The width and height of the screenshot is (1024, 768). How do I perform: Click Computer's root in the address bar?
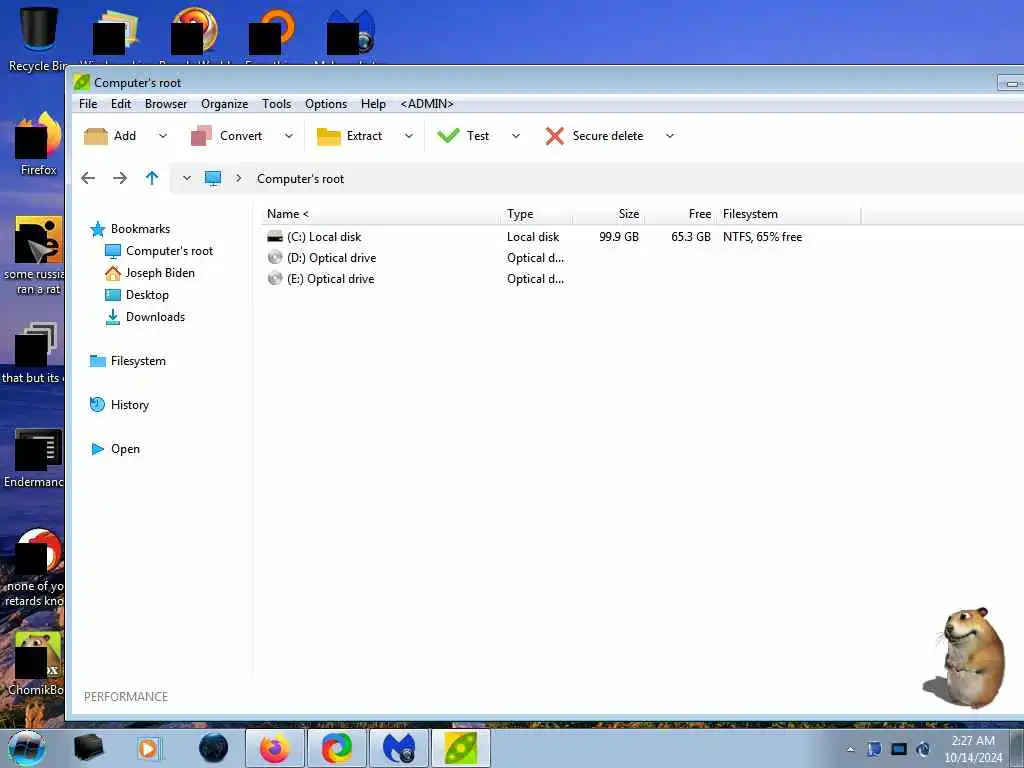(x=300, y=179)
